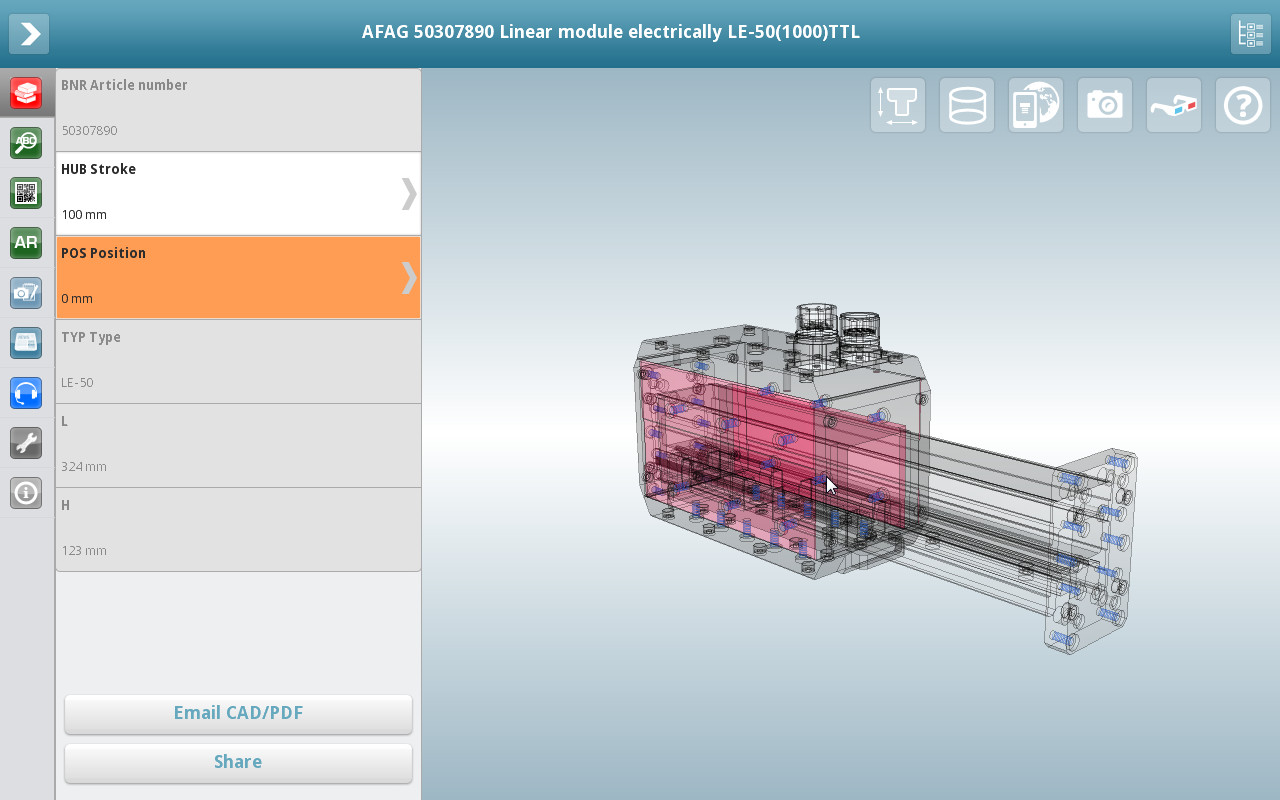Open the AR augmented reality view
The image size is (1280, 800).
26,243
